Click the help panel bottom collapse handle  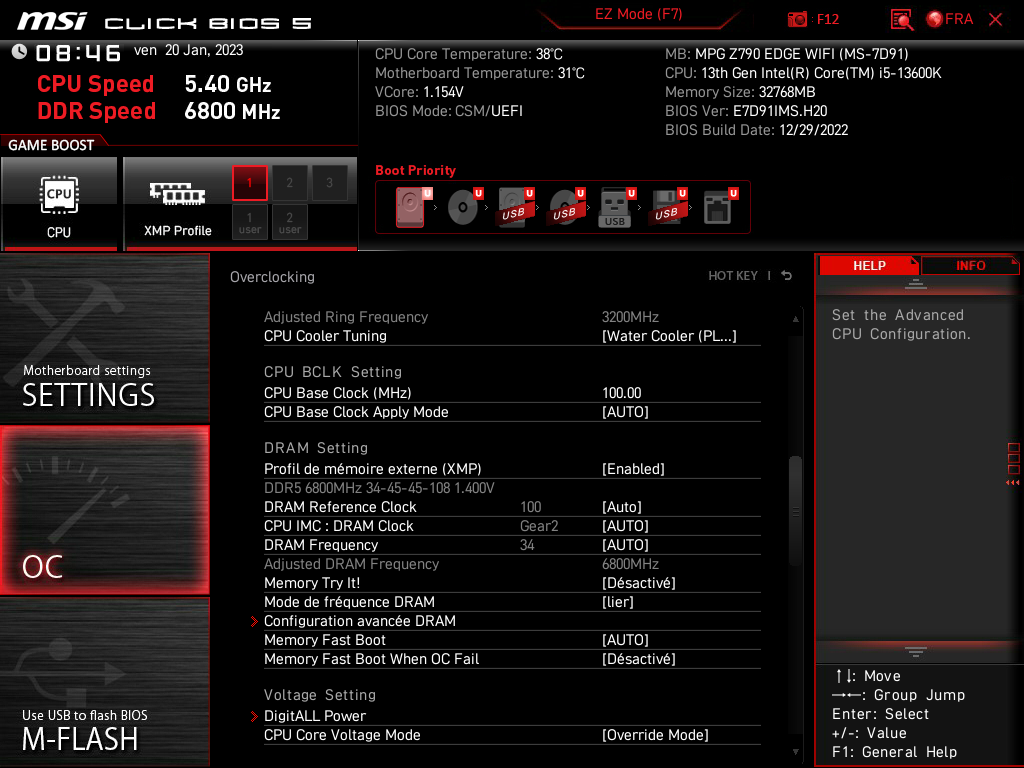(x=916, y=651)
